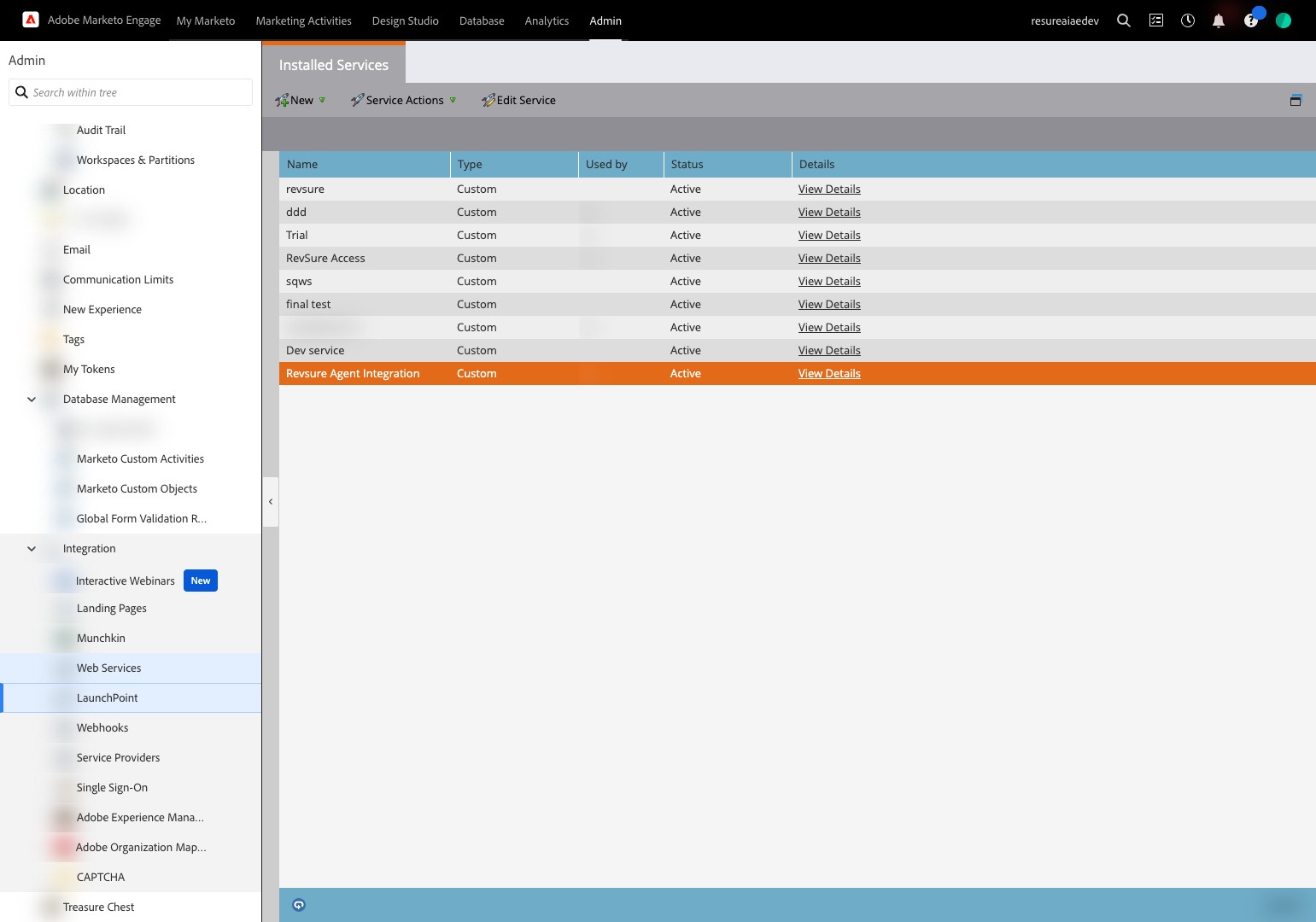1316x922 pixels.
Task: Open the green user avatar icon
Action: [1284, 20]
